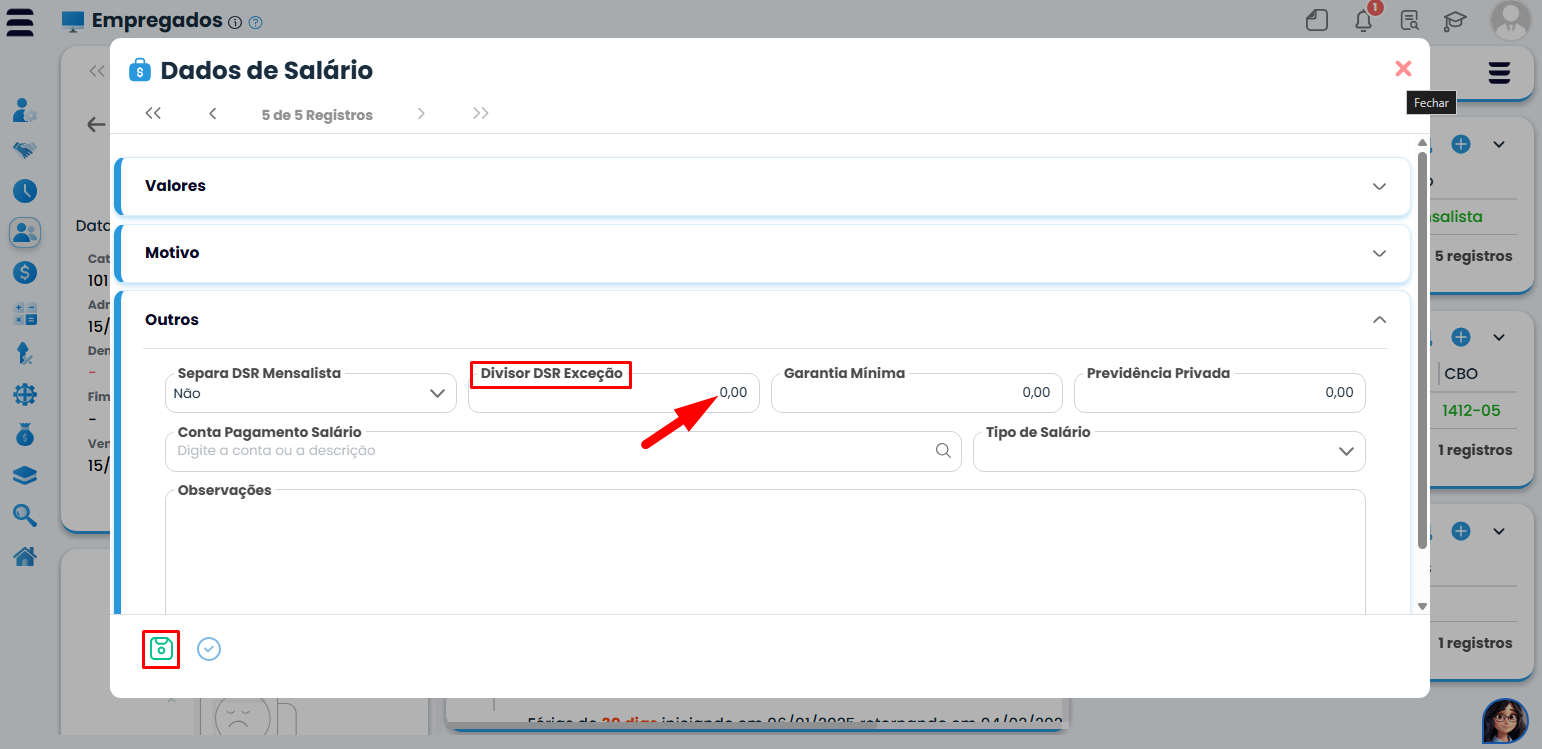Open the user profile avatar
Viewport: 1542px width, 749px height.
1509,20
